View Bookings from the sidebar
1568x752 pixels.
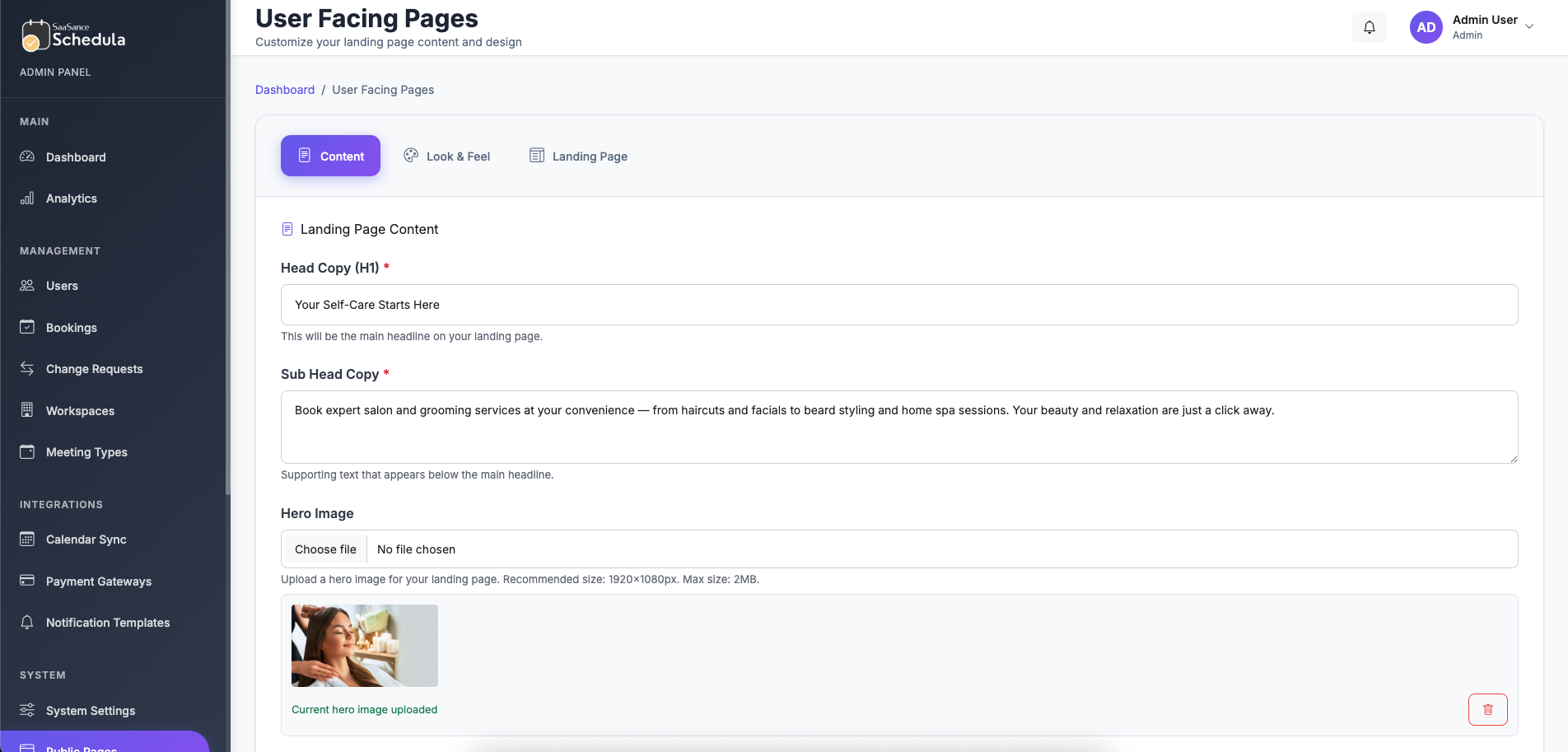click(x=70, y=327)
